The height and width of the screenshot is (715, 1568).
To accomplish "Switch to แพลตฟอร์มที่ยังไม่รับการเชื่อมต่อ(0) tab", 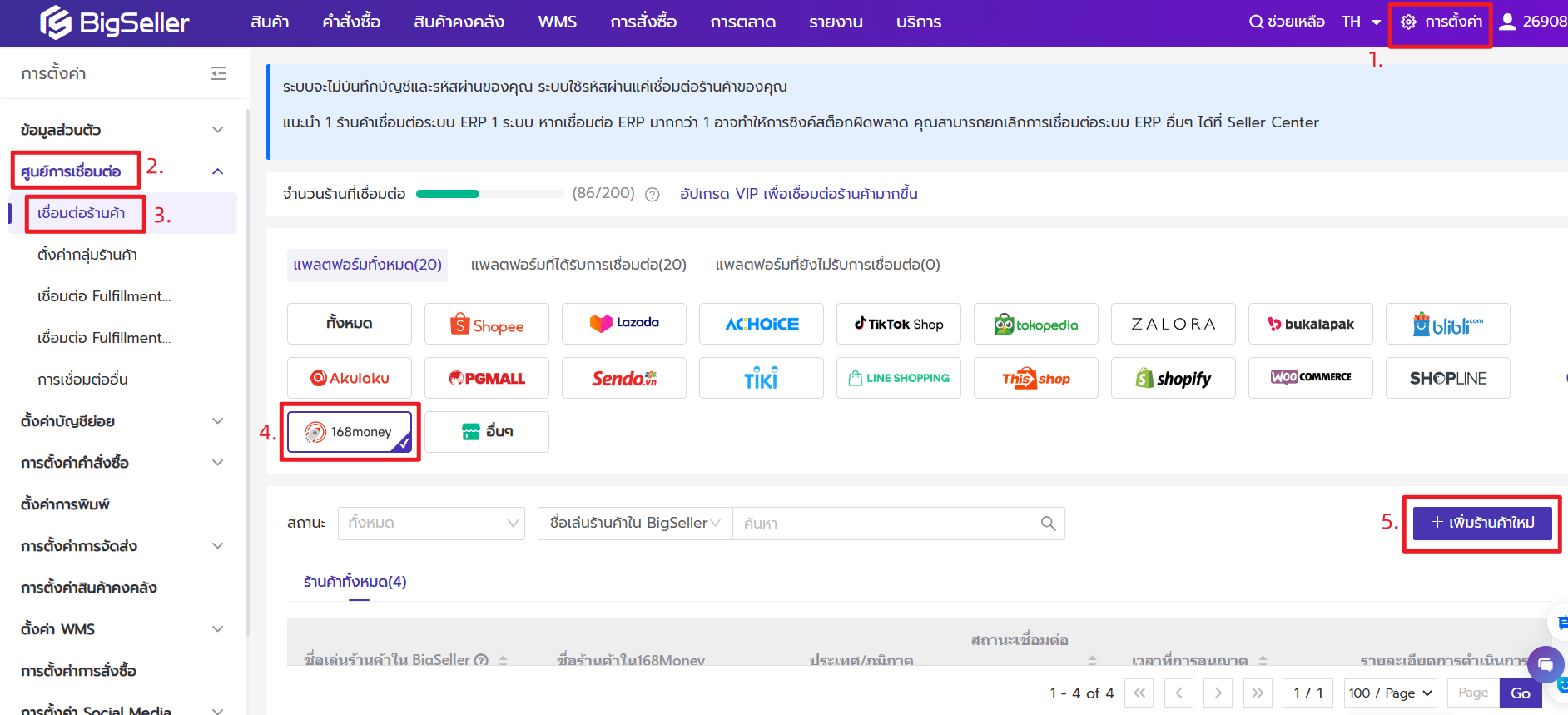I will click(x=828, y=265).
